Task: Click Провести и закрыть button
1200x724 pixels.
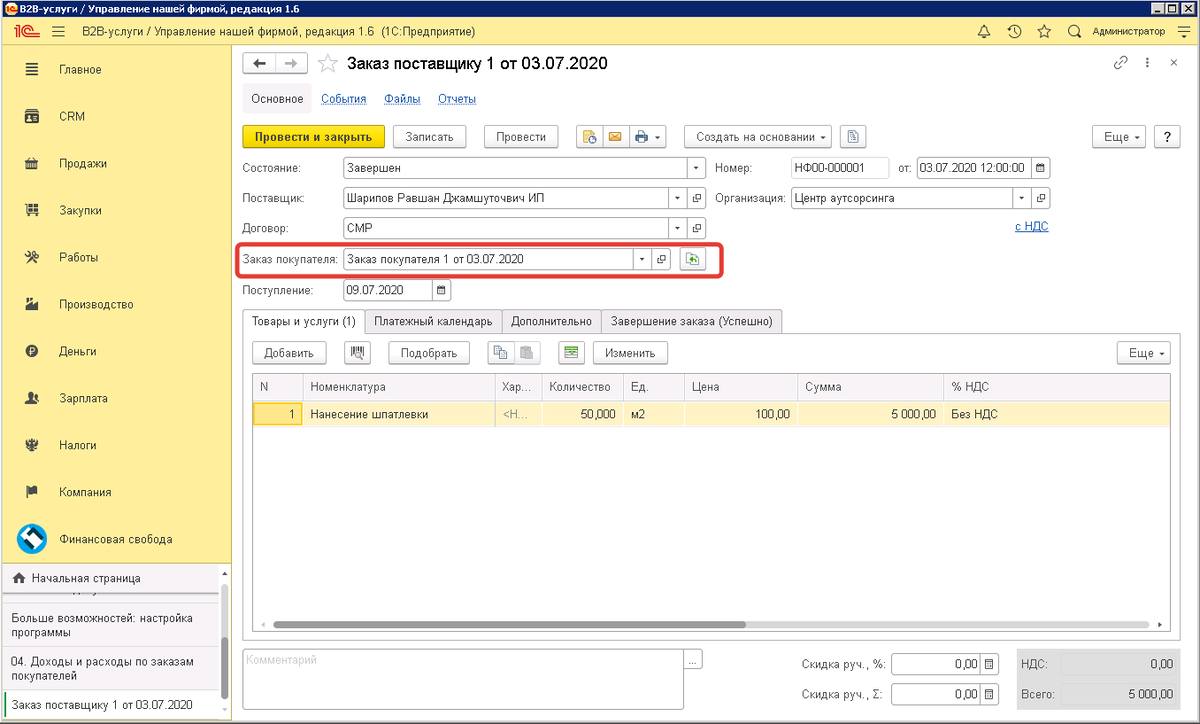Action: point(313,137)
